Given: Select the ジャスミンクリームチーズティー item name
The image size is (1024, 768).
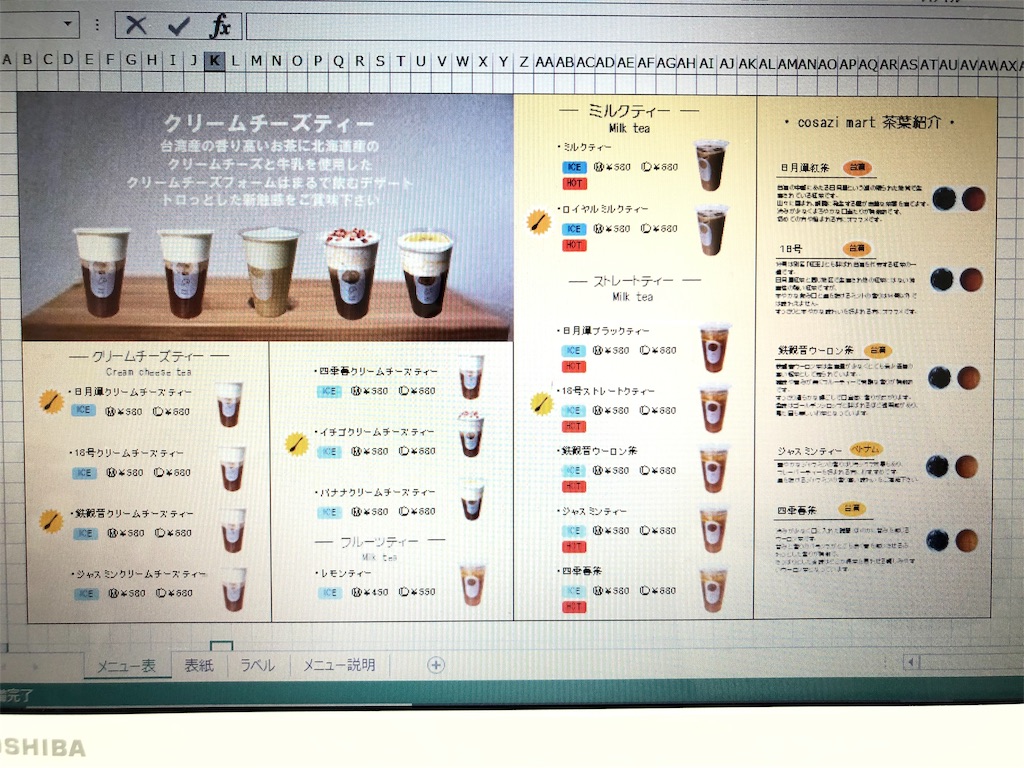Looking at the screenshot, I should tap(140, 574).
